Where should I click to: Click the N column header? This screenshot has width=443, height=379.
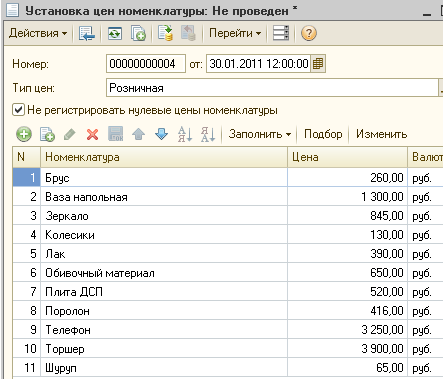pos(26,157)
